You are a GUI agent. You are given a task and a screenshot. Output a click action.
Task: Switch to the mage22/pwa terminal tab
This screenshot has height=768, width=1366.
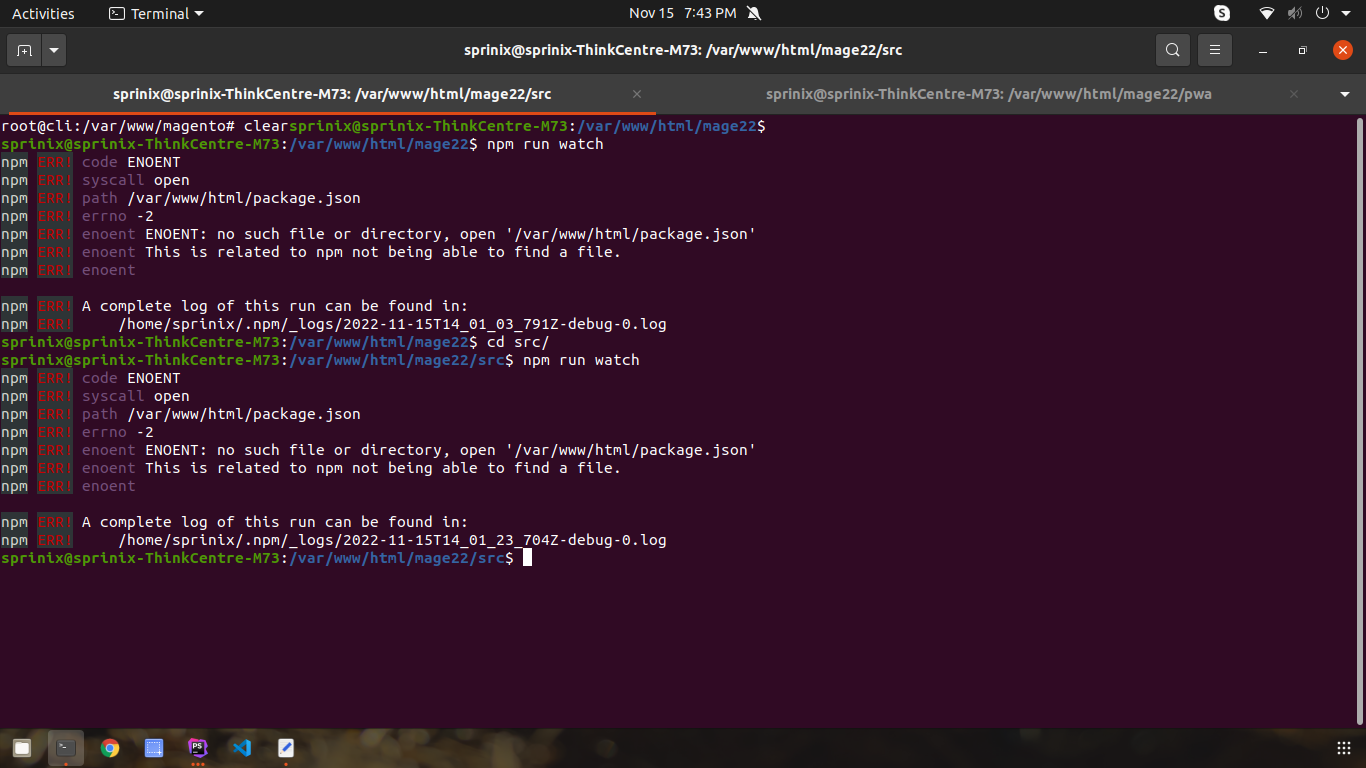pyautogui.click(x=988, y=94)
